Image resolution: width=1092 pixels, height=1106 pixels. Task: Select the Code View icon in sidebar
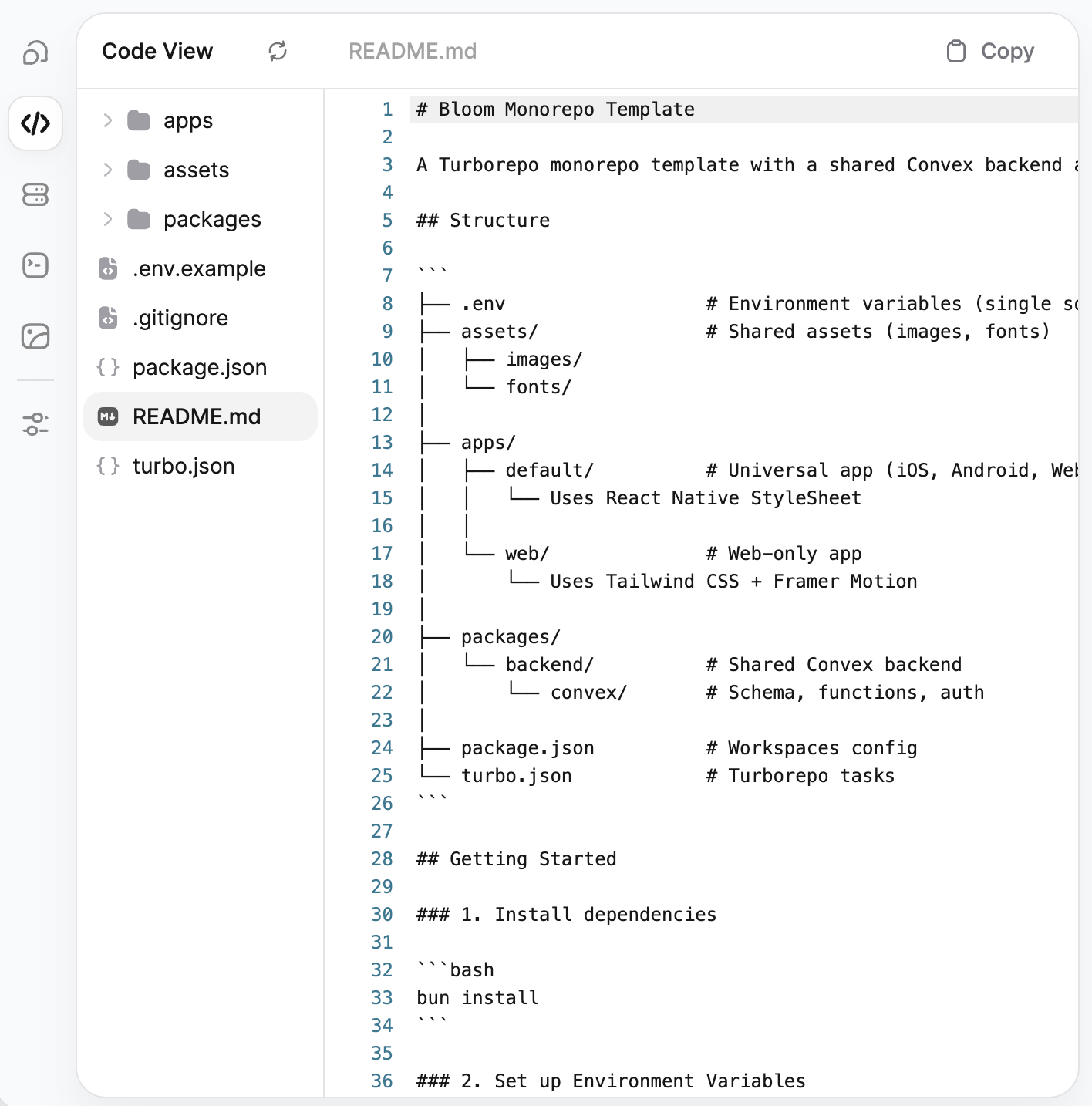[35, 123]
